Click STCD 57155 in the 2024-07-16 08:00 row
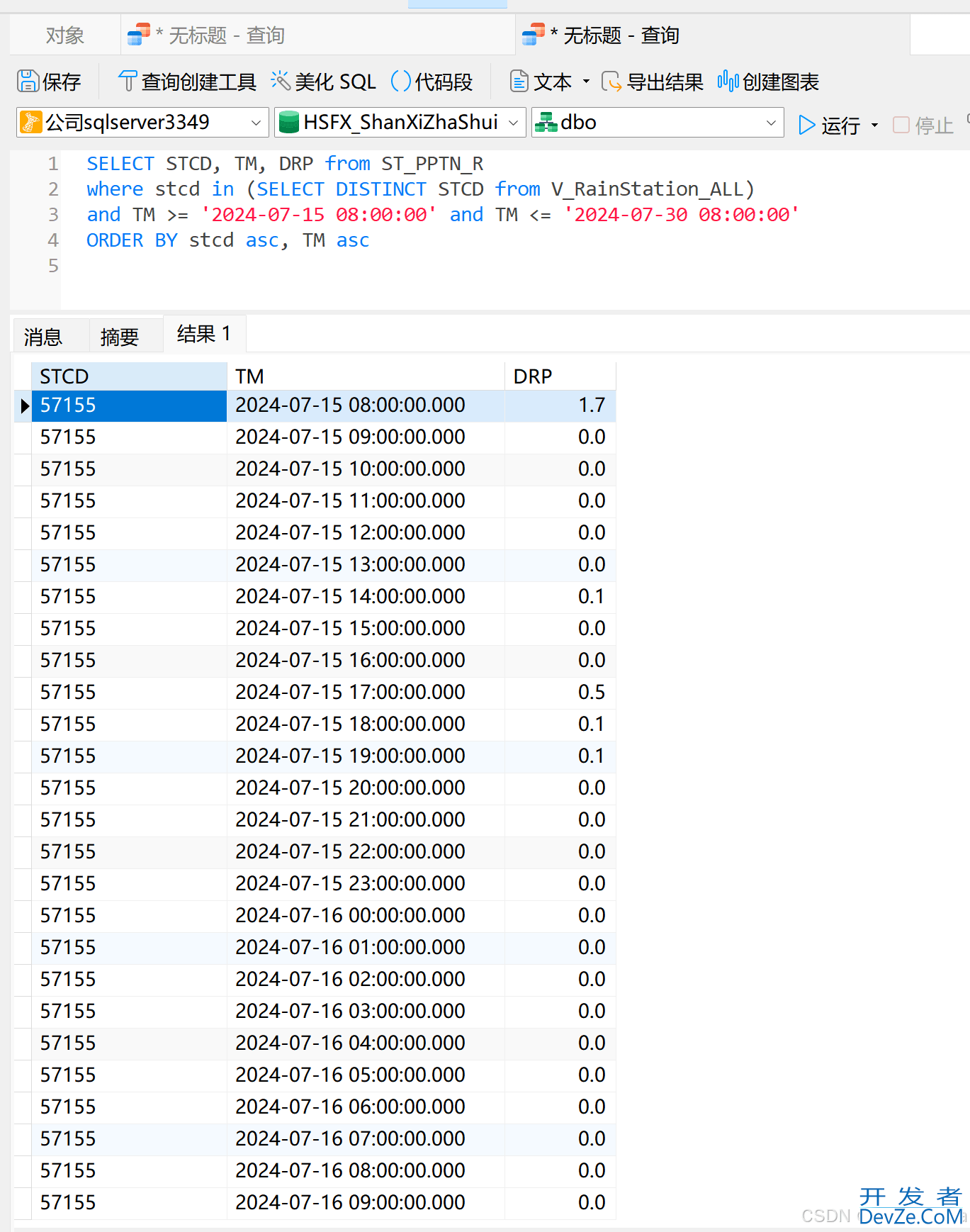The height and width of the screenshot is (1232, 970). click(129, 1171)
